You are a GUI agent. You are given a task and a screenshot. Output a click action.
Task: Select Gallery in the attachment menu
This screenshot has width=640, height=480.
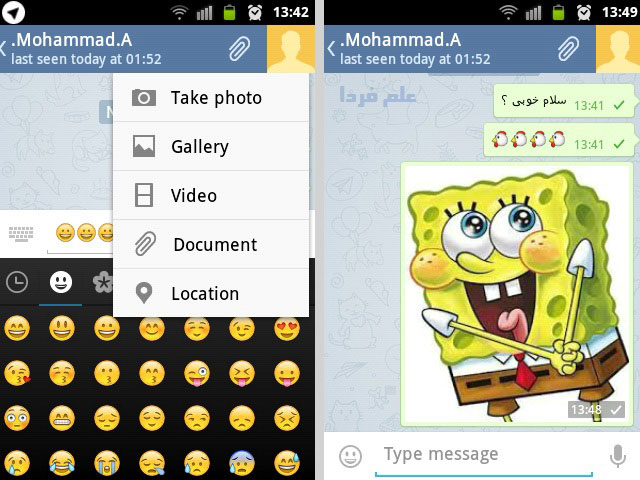(x=211, y=147)
